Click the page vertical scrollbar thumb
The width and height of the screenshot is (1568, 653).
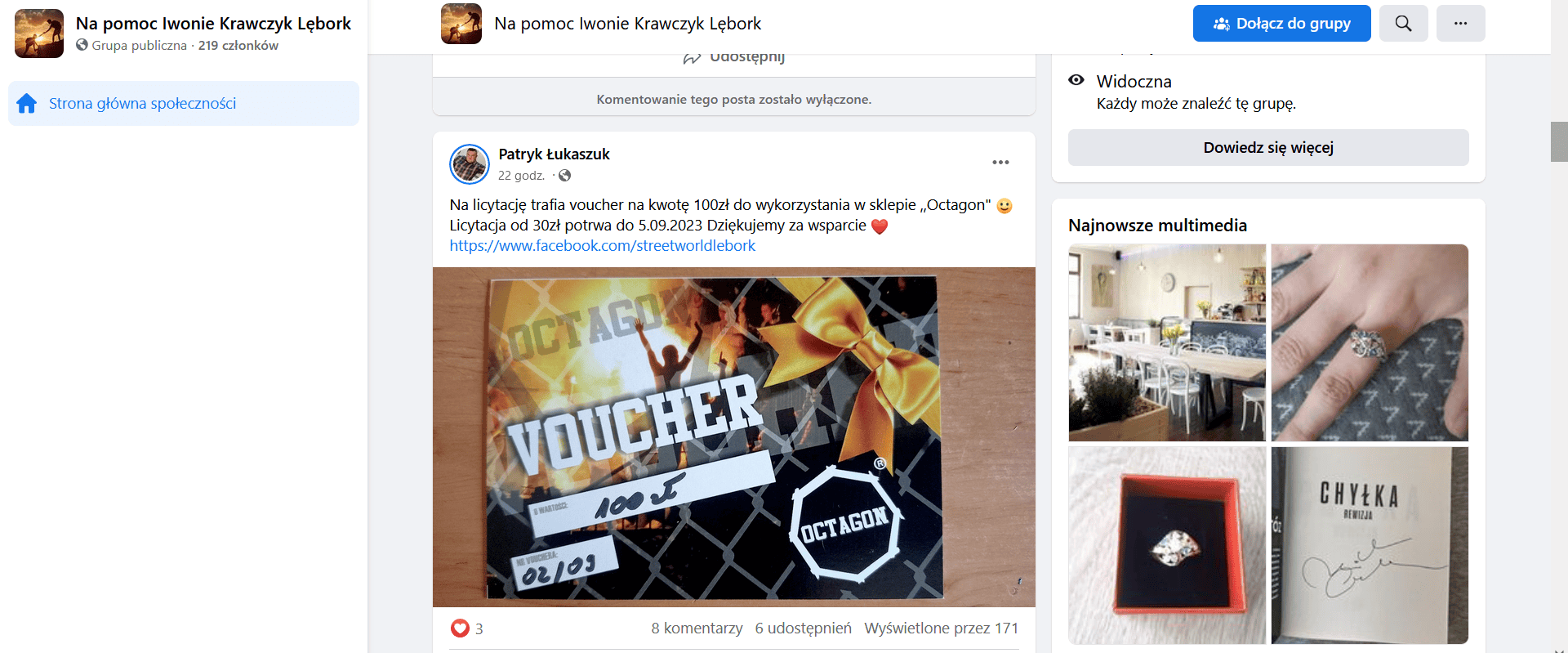click(1559, 141)
